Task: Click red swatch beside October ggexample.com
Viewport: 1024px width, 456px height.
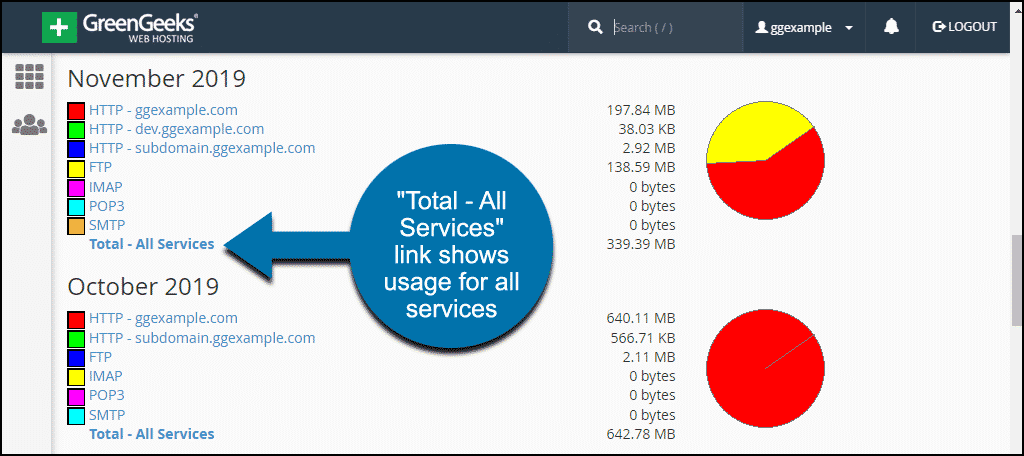Action: pyautogui.click(x=76, y=319)
